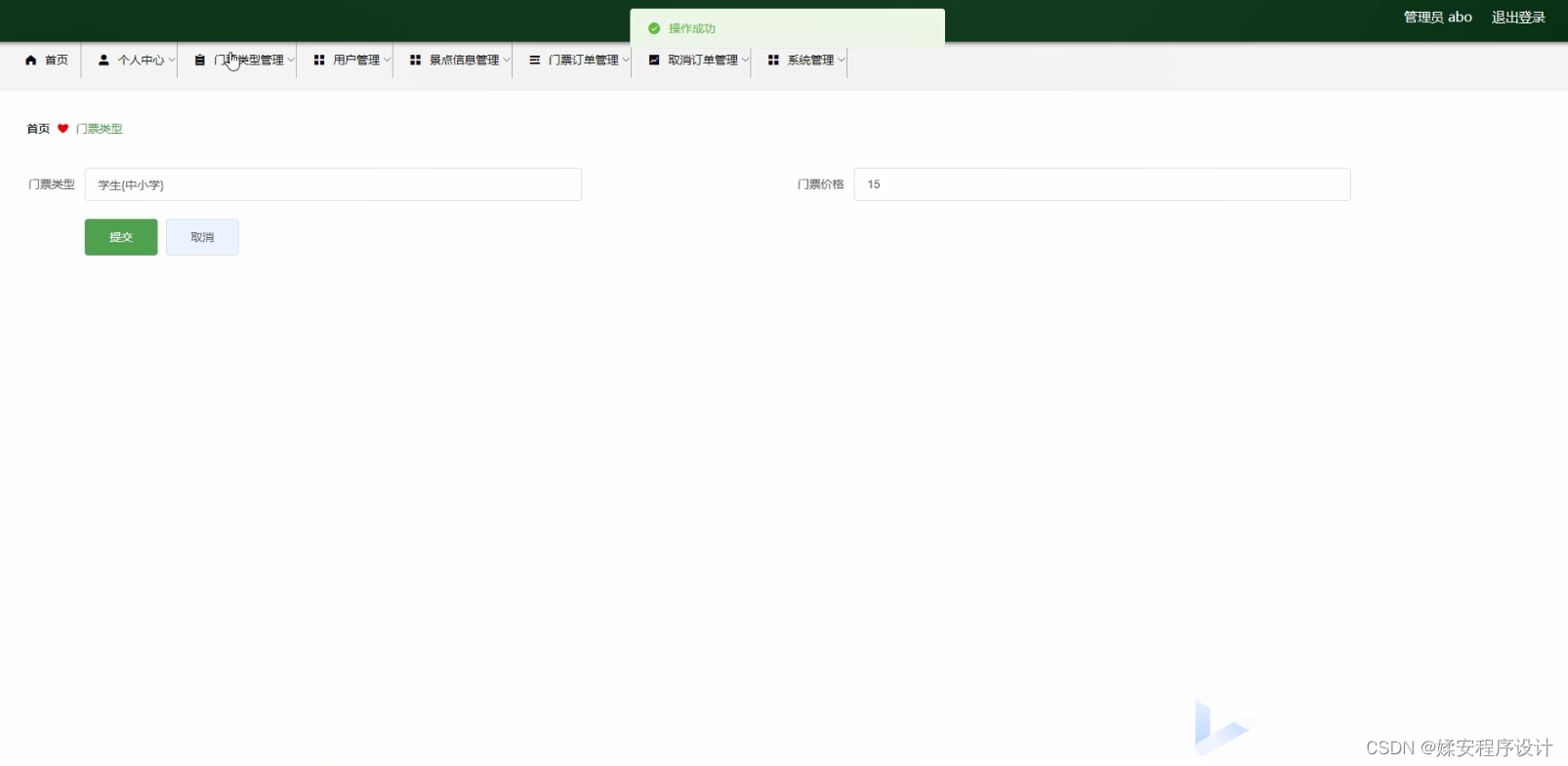Click 首页 in the breadcrumb
The width and height of the screenshot is (1568, 766).
coord(38,129)
